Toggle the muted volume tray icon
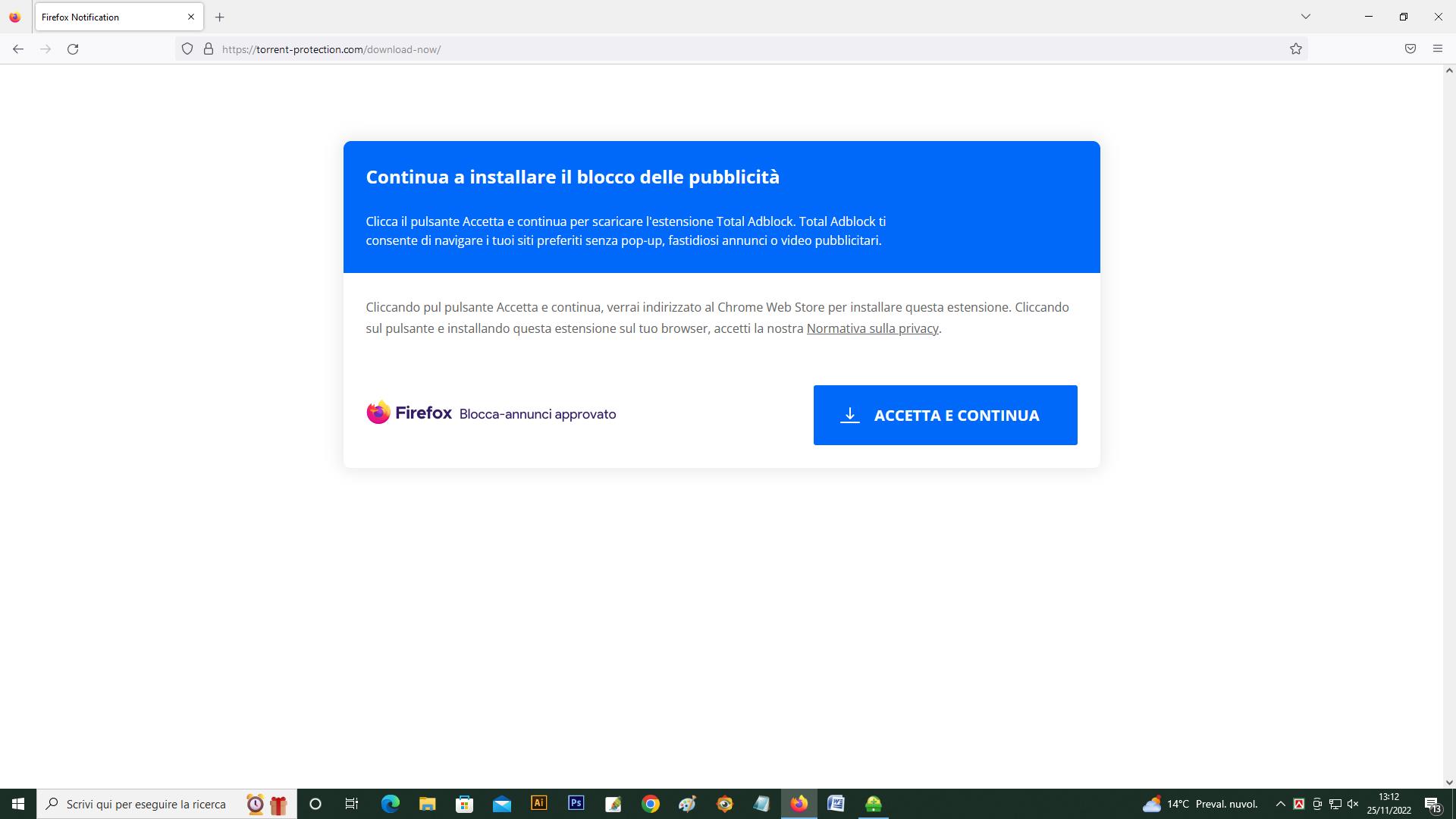 1353,804
